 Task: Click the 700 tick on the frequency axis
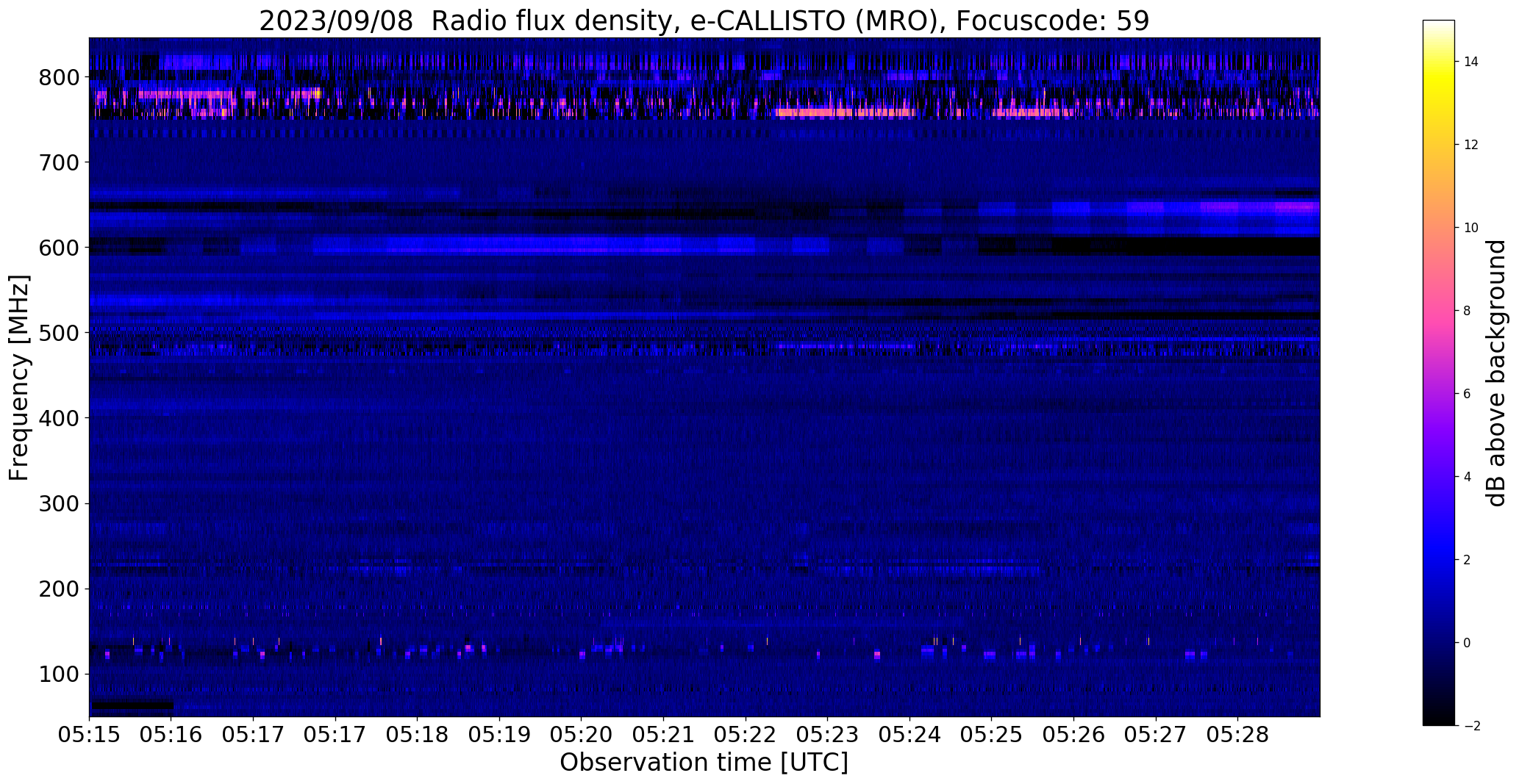coord(59,162)
